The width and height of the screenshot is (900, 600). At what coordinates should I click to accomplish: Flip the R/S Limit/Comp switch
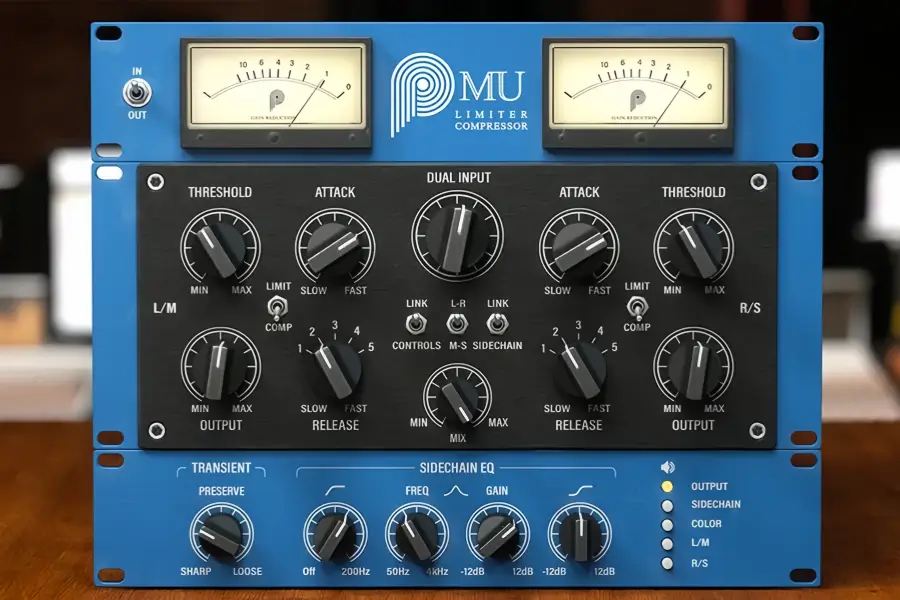pos(637,308)
